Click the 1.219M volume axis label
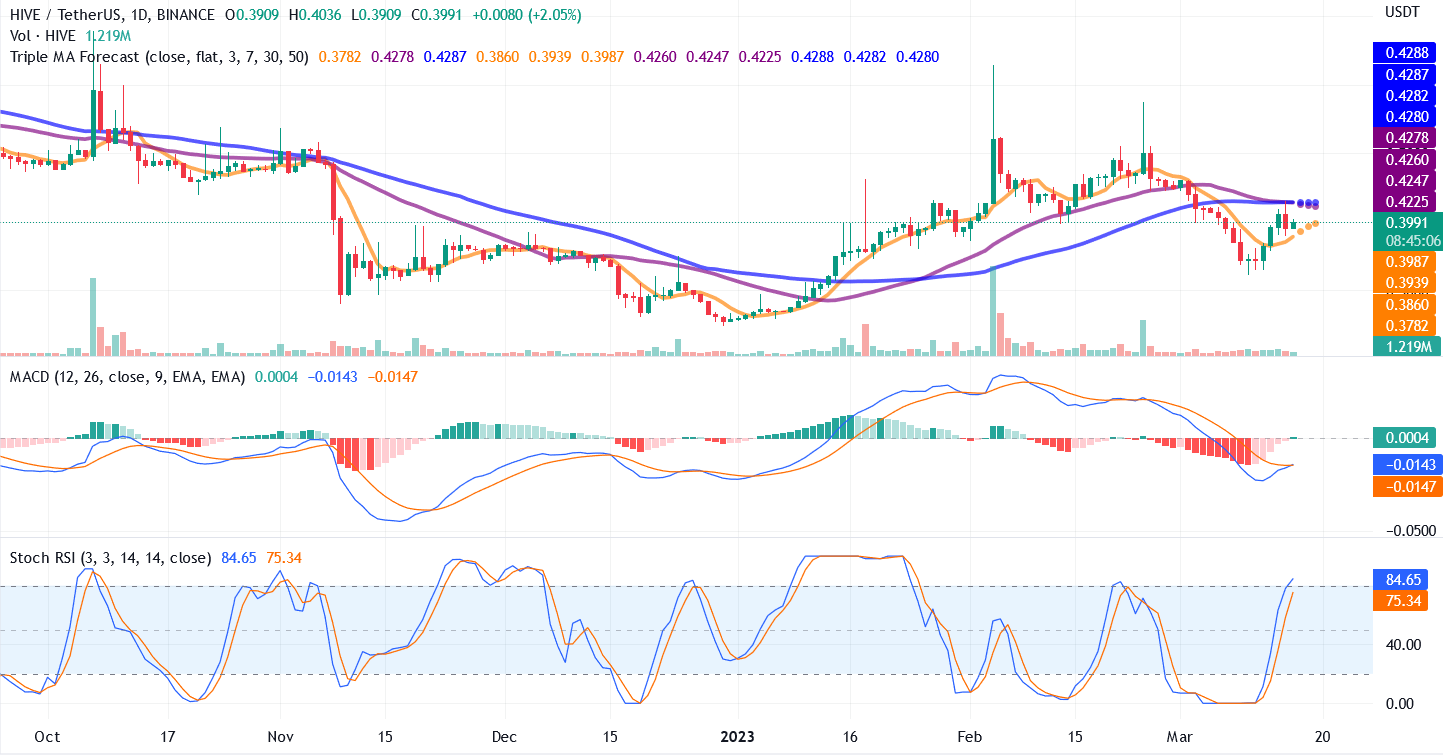The height and width of the screenshot is (755, 1443). [1407, 346]
